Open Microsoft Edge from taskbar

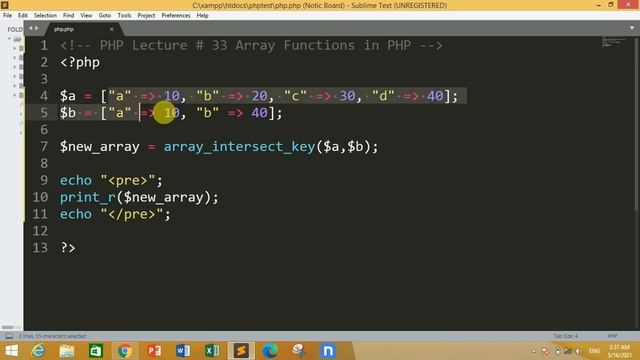coord(270,351)
